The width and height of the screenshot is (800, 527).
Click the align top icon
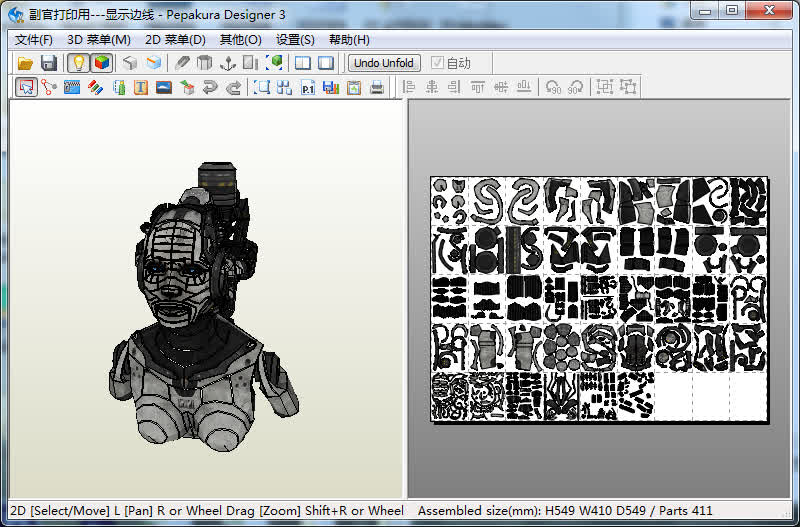tap(478, 87)
